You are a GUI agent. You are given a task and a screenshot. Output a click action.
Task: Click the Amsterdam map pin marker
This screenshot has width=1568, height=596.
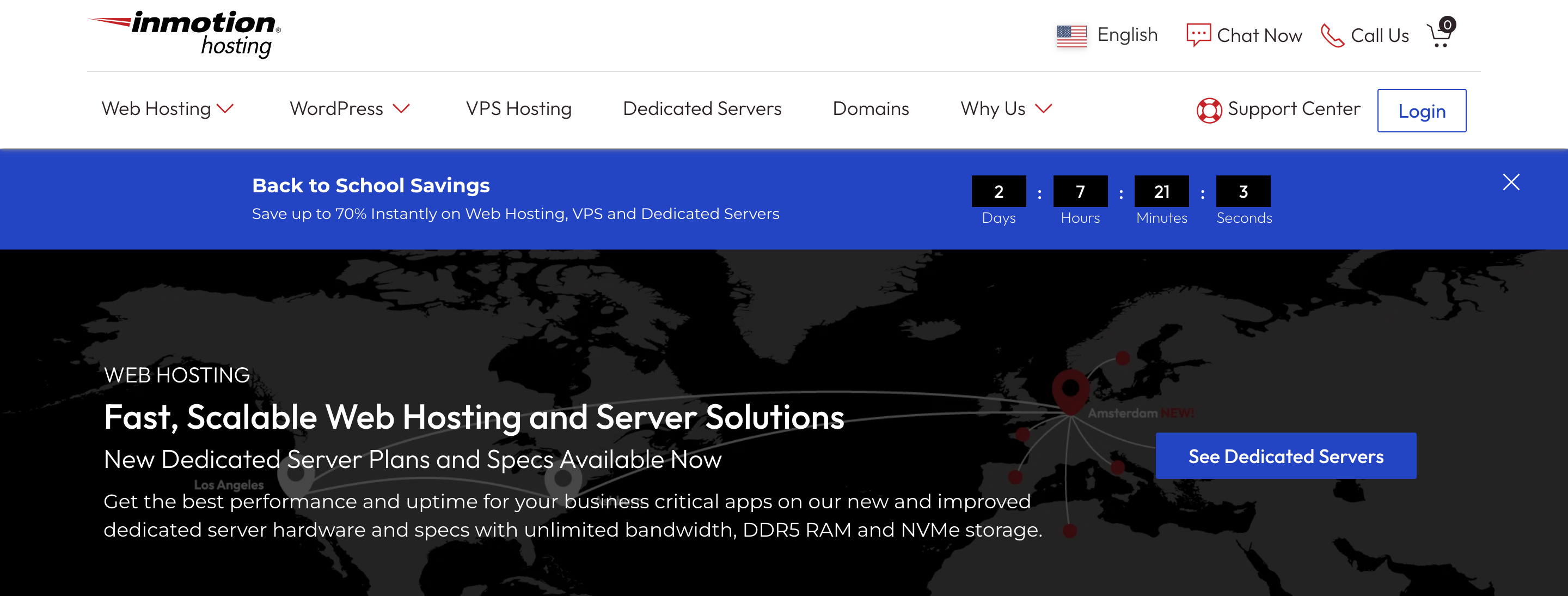1070,389
